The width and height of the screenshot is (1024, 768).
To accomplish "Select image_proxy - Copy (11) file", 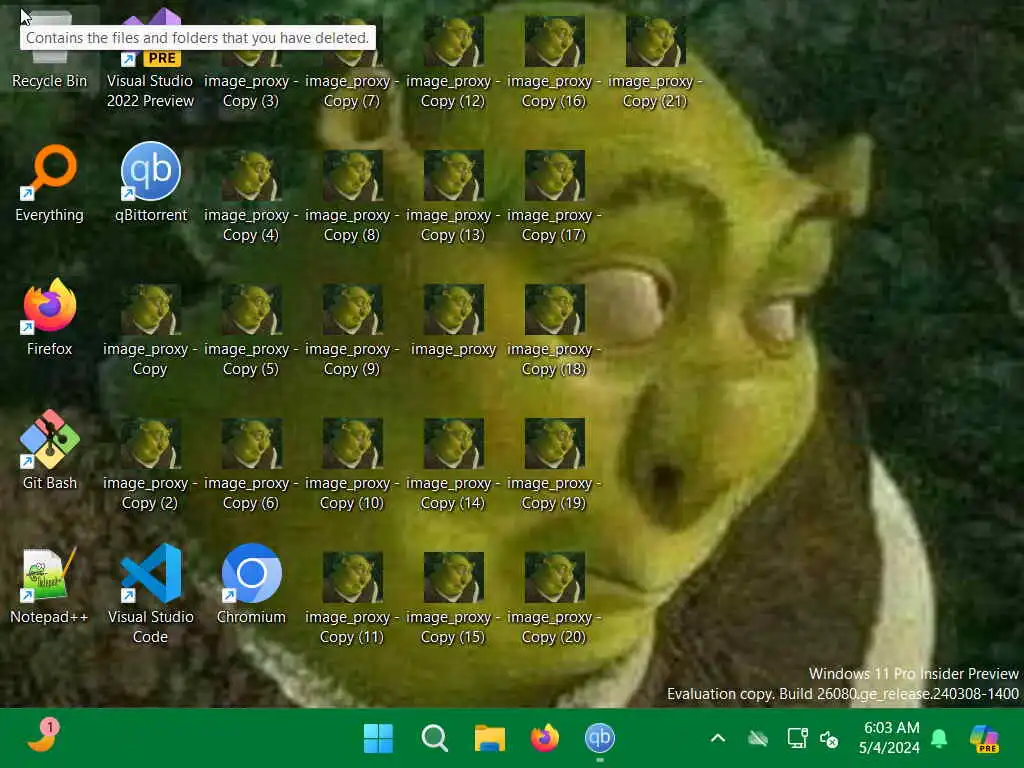I will click(x=352, y=598).
